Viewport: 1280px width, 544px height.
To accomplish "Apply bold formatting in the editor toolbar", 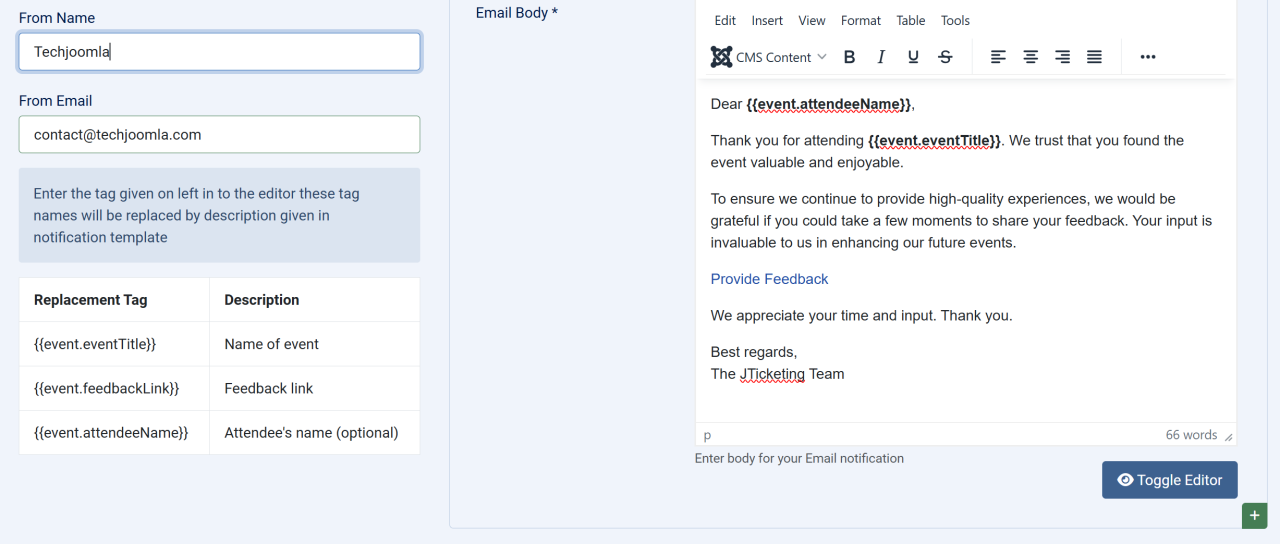I will pyautogui.click(x=849, y=57).
